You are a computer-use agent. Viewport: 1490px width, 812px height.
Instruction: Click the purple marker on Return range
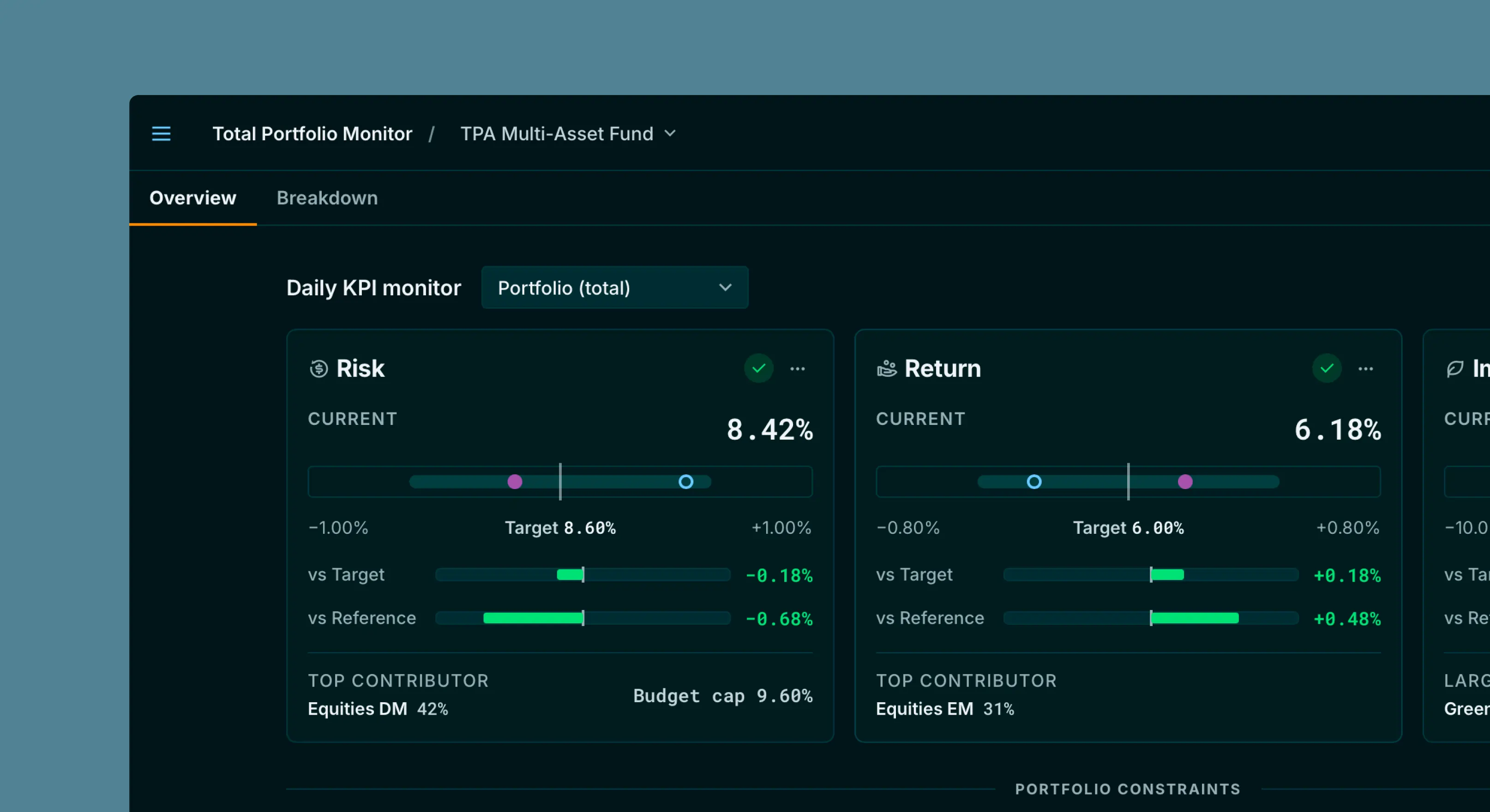pos(1185,481)
